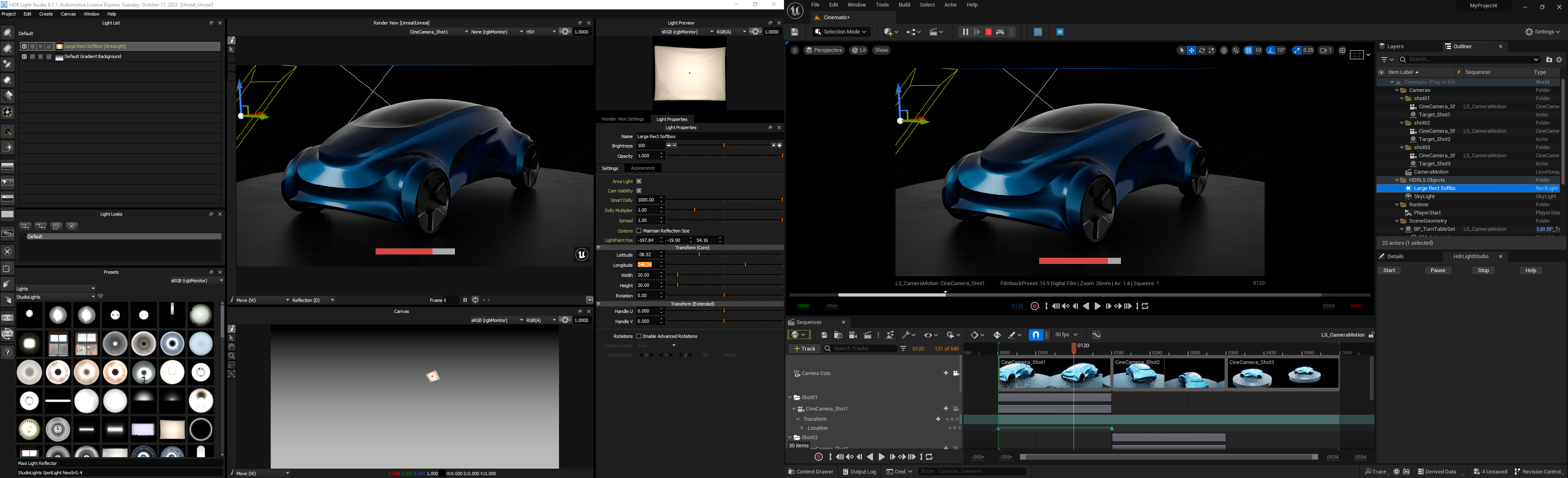Open Sequencer 30 fps dropdown
This screenshot has width=1568, height=478.
1066,335
